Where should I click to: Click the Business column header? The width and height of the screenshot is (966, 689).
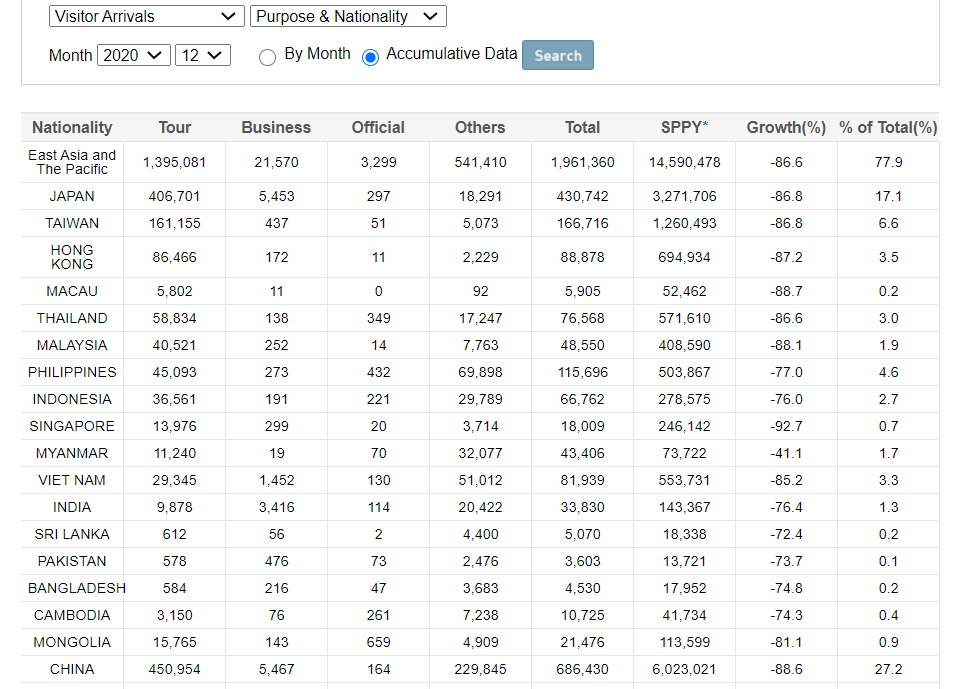click(276, 128)
